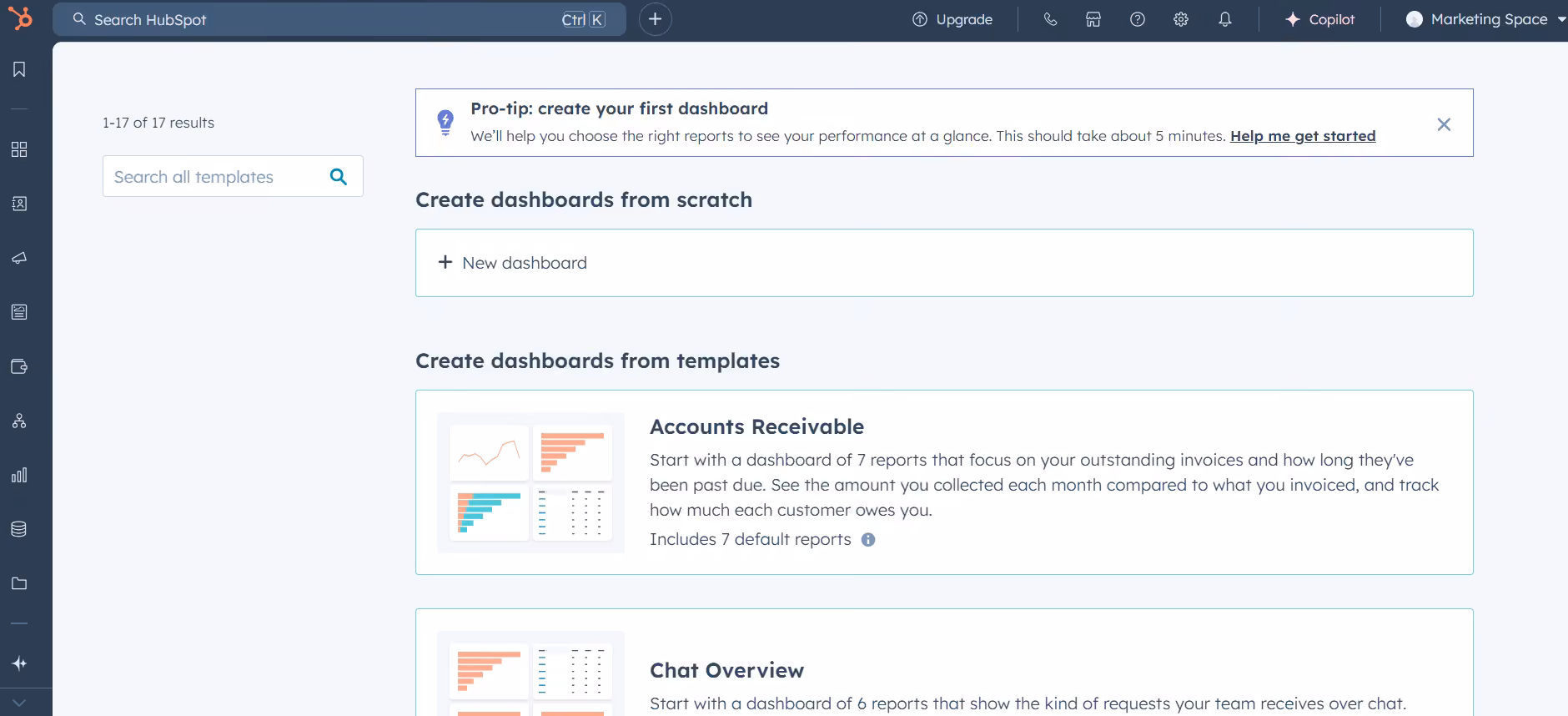Expand the sidebar with bottom chevron
Viewport: 1568px width, 716px height.
(19, 703)
